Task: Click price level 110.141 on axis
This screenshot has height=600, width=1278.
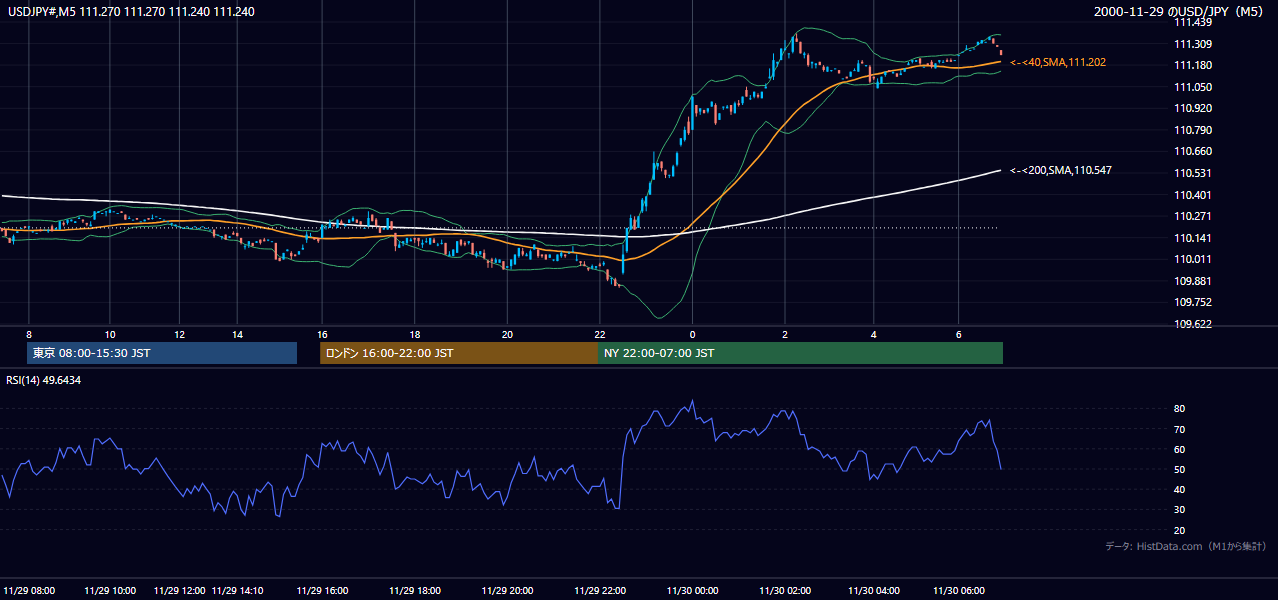Action: (x=1193, y=238)
